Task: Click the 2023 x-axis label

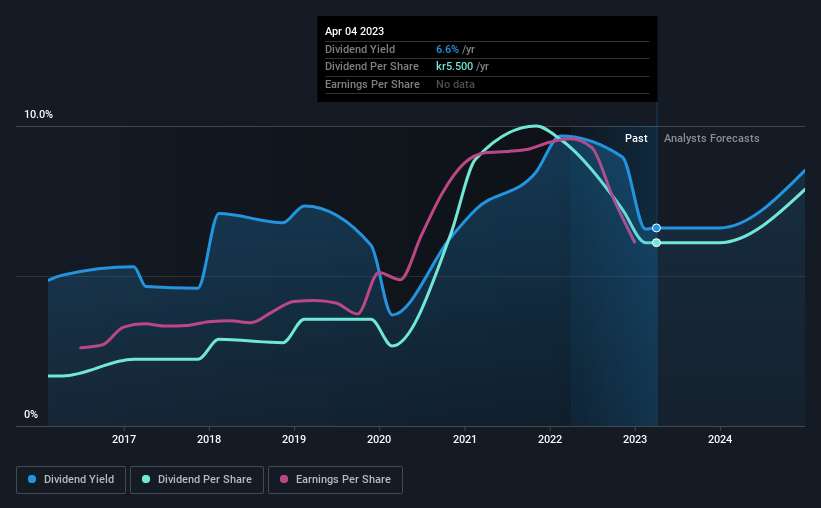Action: click(x=635, y=439)
